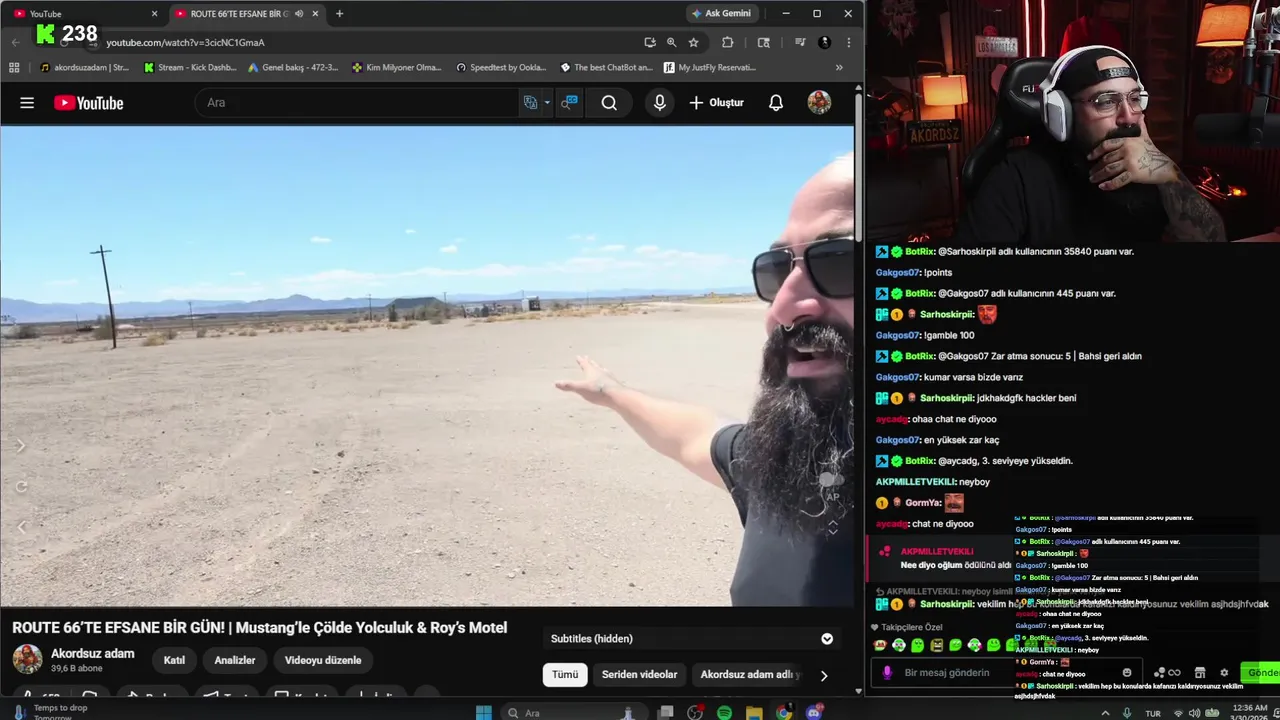The width and height of the screenshot is (1280, 720).
Task: Click the address bar URL
Action: click(x=185, y=43)
